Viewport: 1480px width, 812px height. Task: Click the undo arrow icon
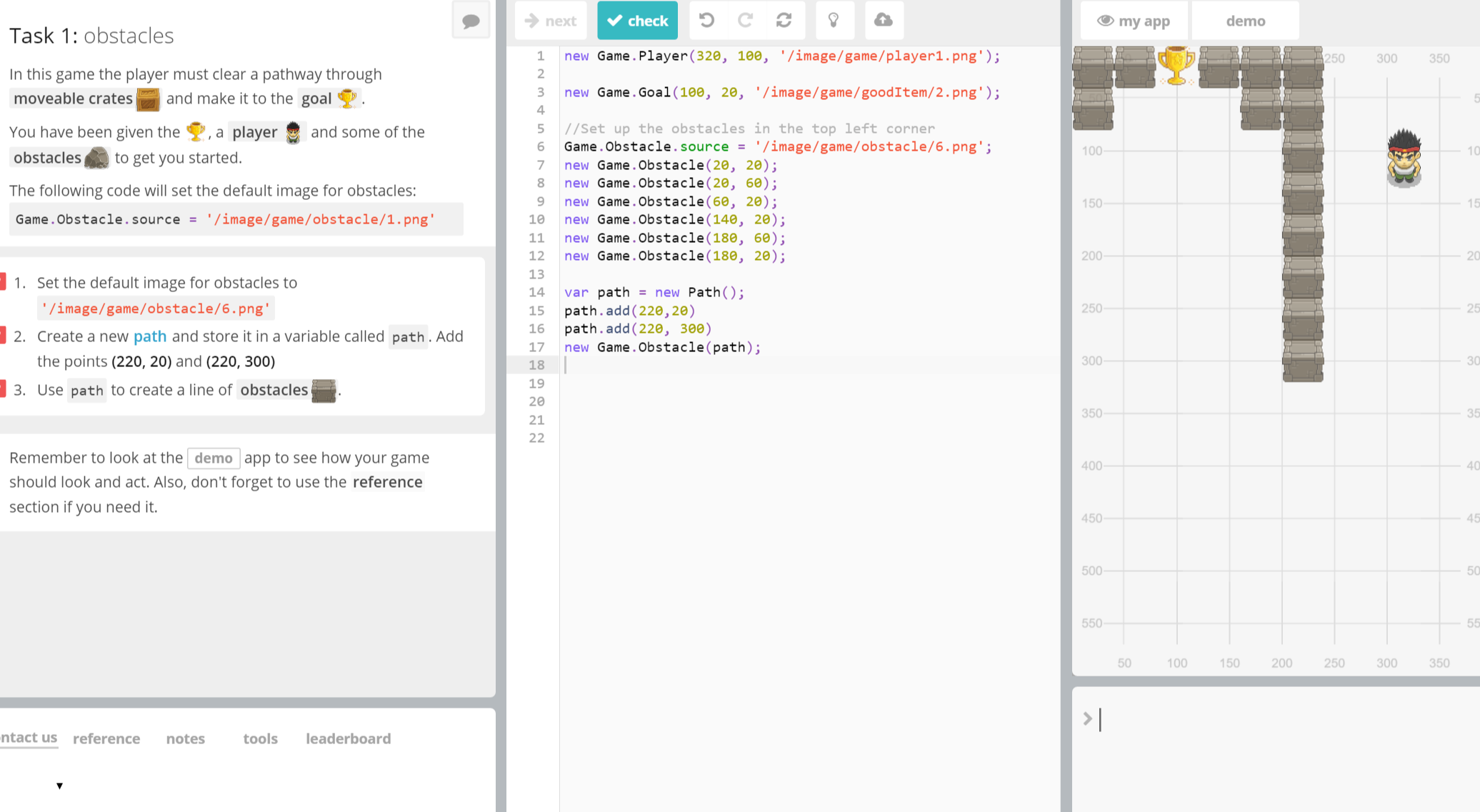706,21
